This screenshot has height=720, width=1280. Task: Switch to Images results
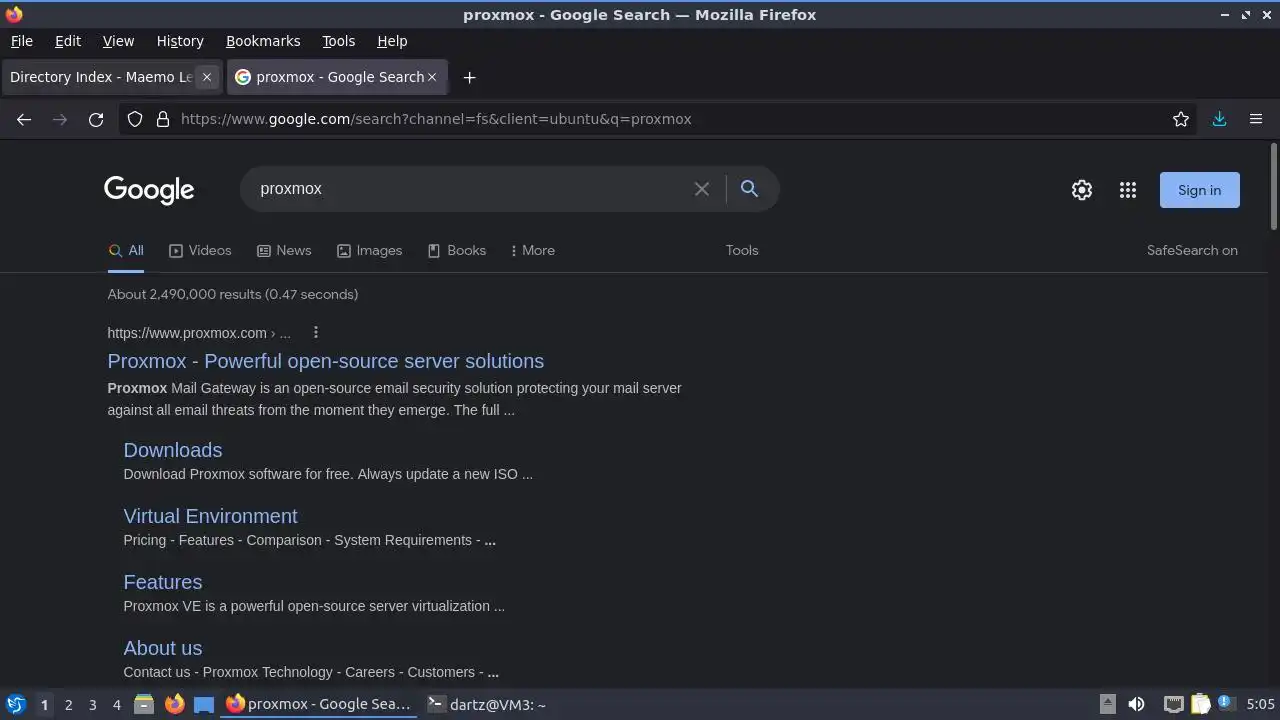[x=369, y=250]
